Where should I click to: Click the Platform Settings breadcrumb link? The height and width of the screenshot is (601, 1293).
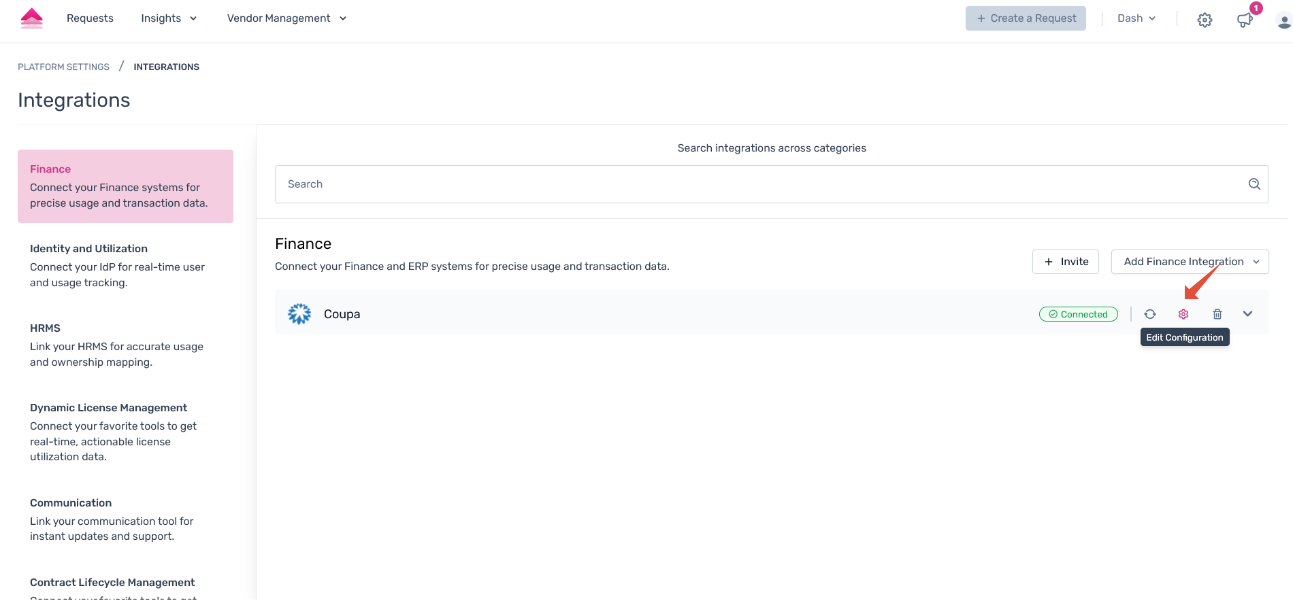tap(63, 66)
